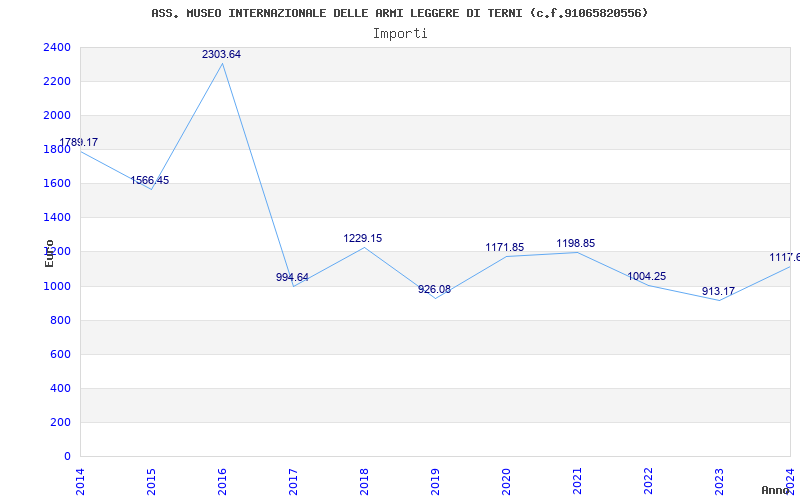Screen dimensions: 800x500
Task: Click y-axis tick 800
Action: pos(60,320)
